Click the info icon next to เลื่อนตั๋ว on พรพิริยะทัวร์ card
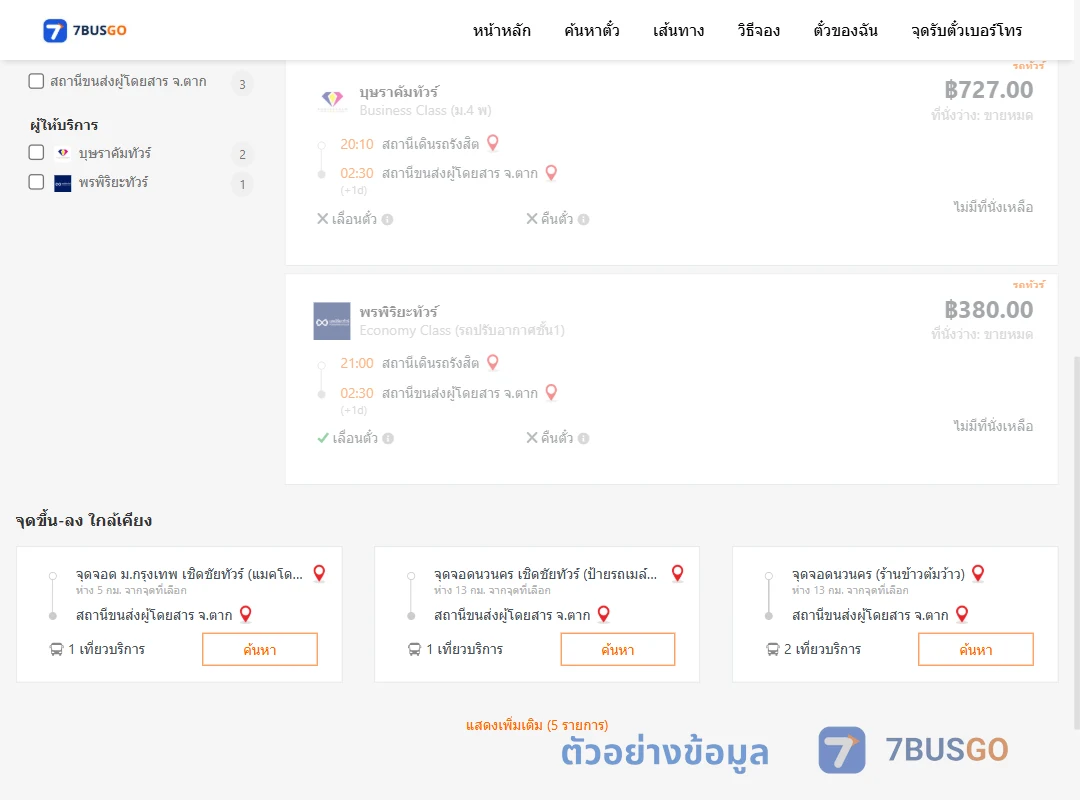 point(388,438)
